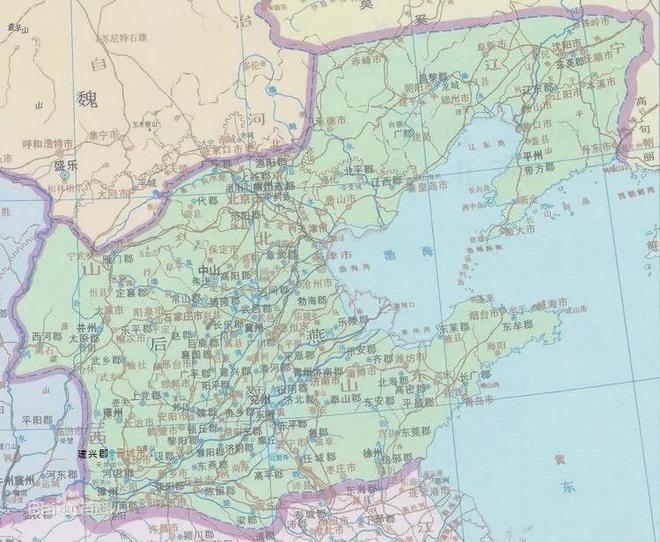Viewport: 660px width, 542px height.
Task: Click the 常山郡 label
Action: point(186,299)
